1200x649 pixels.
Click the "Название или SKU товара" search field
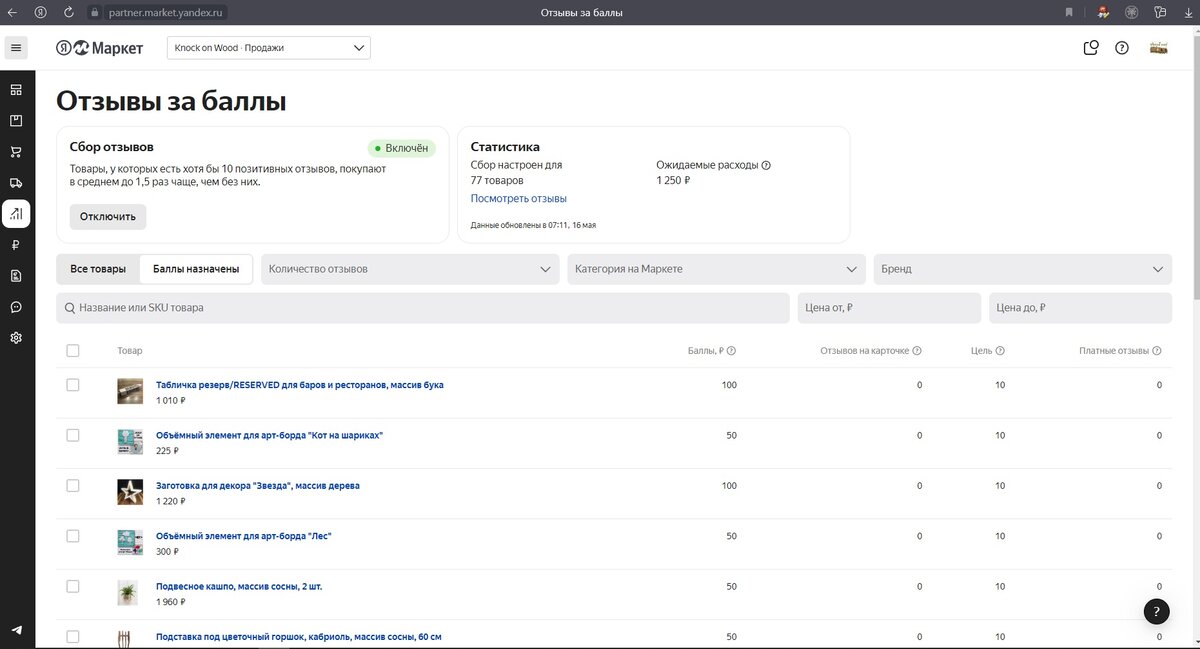point(423,308)
